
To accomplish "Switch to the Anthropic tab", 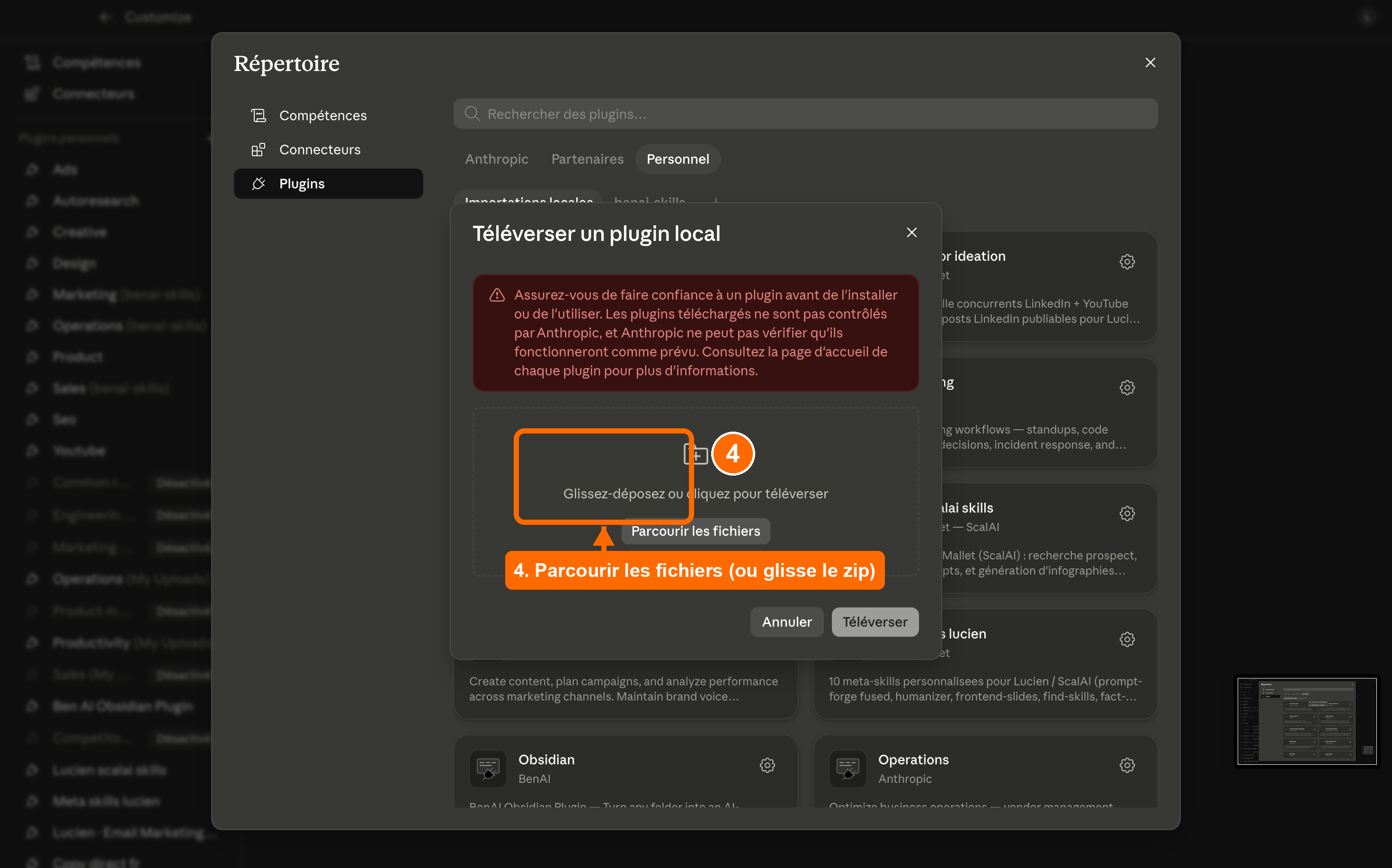I will click(497, 159).
